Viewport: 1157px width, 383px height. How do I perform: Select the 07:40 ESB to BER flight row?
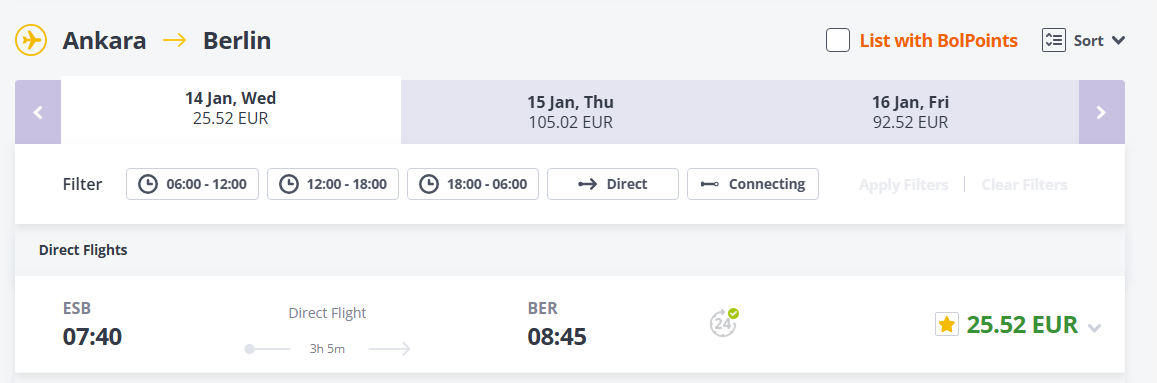tap(570, 324)
